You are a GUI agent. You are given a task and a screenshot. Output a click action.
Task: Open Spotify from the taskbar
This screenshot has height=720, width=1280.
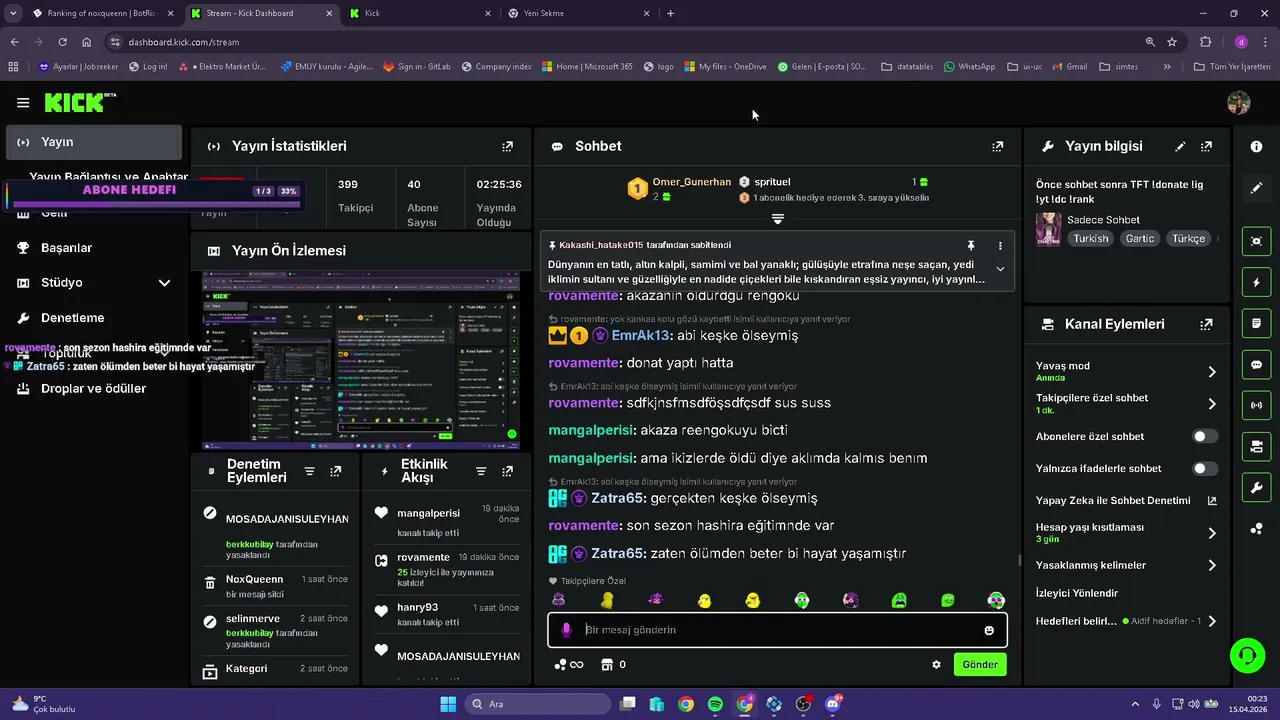pos(715,704)
